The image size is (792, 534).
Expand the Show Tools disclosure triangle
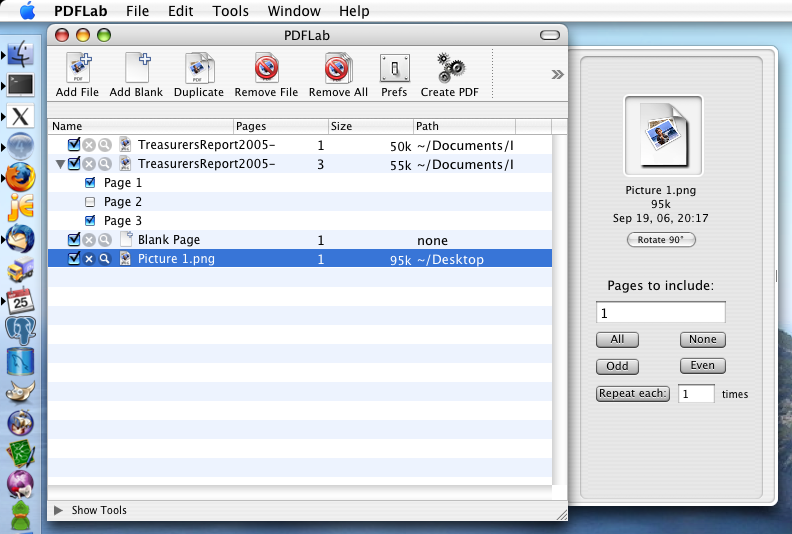[58, 510]
